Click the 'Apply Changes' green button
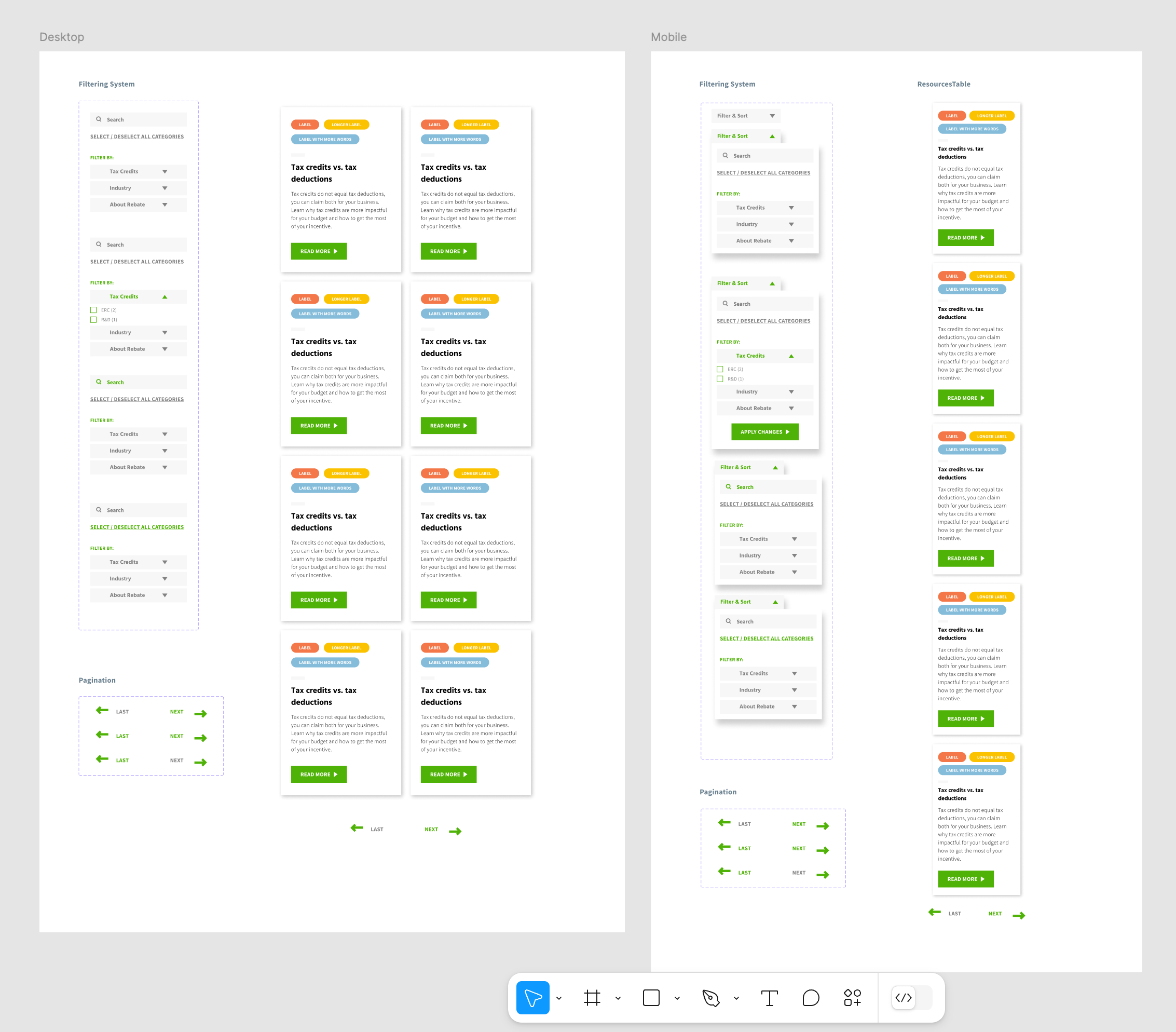Image resolution: width=1176 pixels, height=1032 pixels. pos(764,432)
